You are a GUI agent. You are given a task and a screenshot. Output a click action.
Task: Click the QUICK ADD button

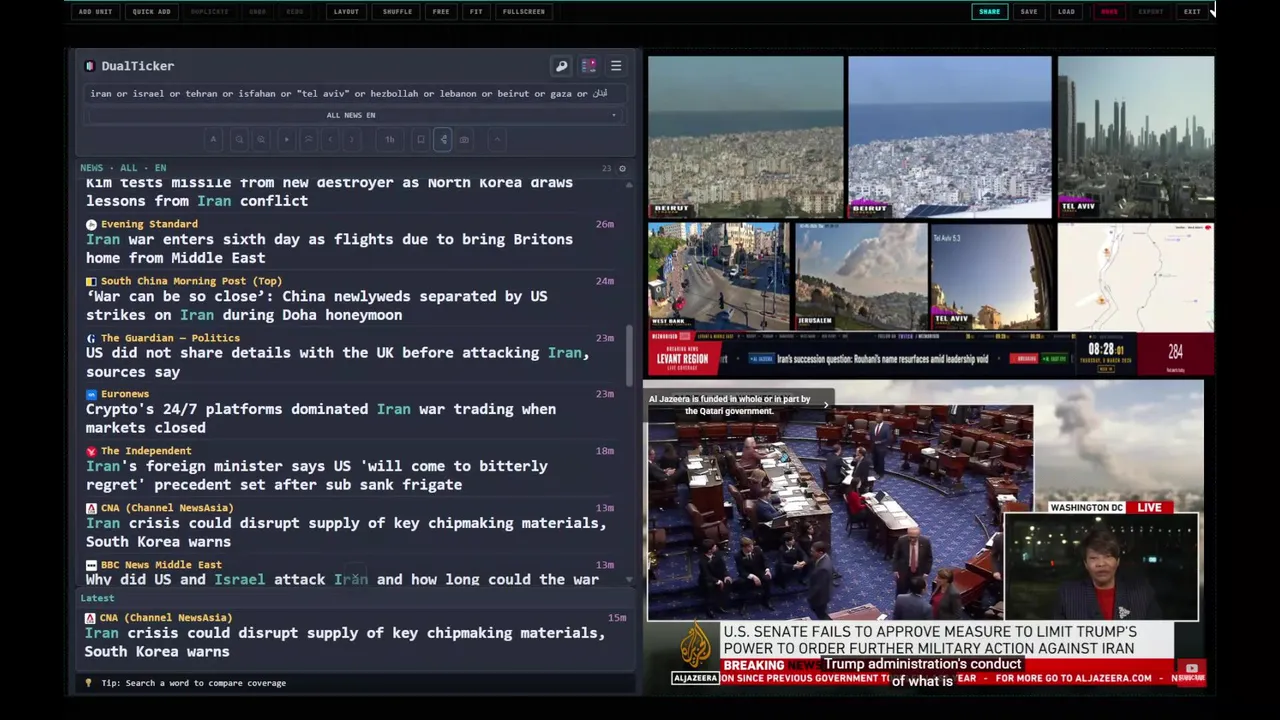151,12
